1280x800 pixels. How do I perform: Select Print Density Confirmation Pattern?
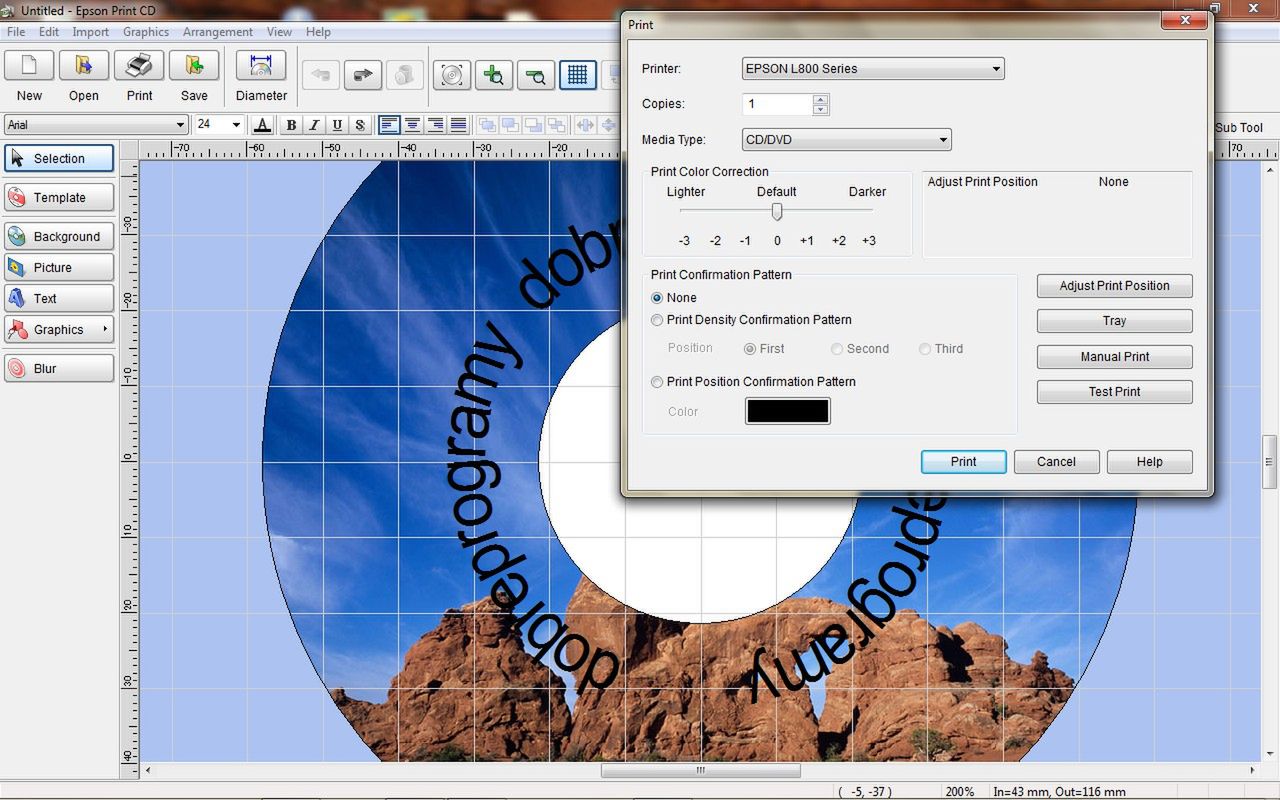tap(657, 320)
